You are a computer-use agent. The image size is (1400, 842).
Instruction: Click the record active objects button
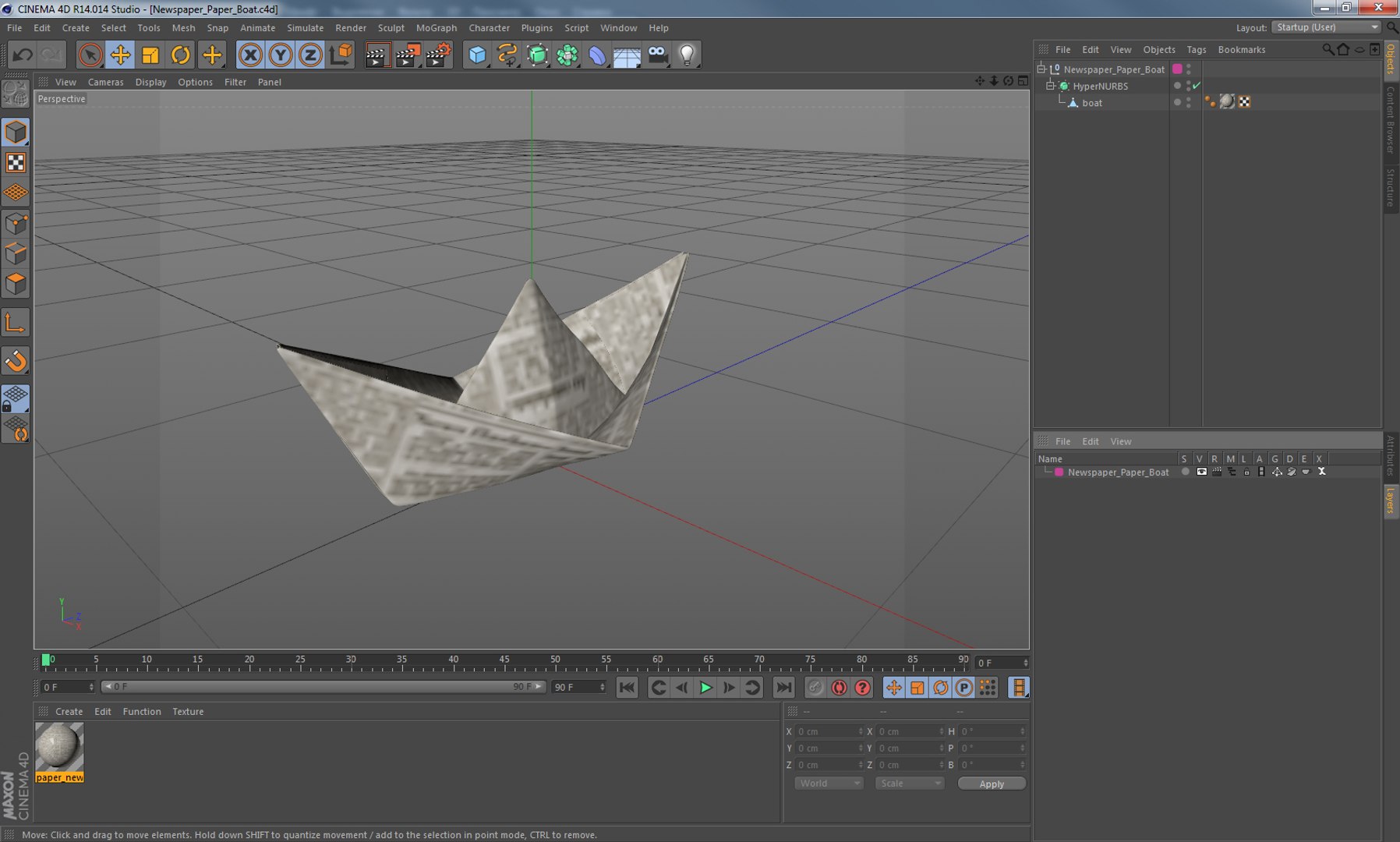[815, 688]
